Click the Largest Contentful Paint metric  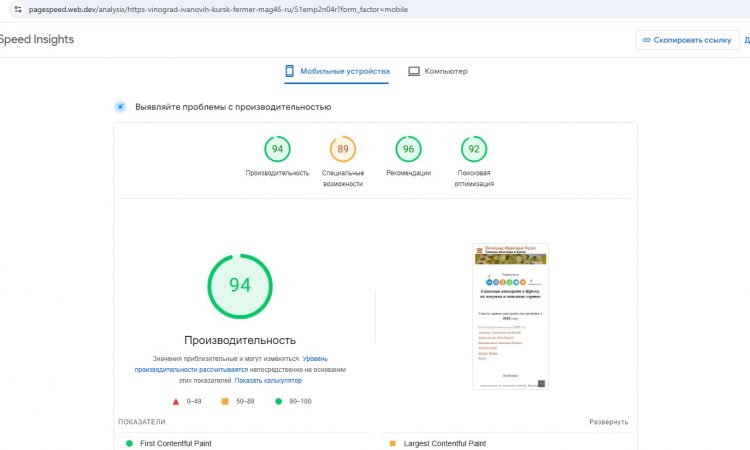click(x=445, y=444)
